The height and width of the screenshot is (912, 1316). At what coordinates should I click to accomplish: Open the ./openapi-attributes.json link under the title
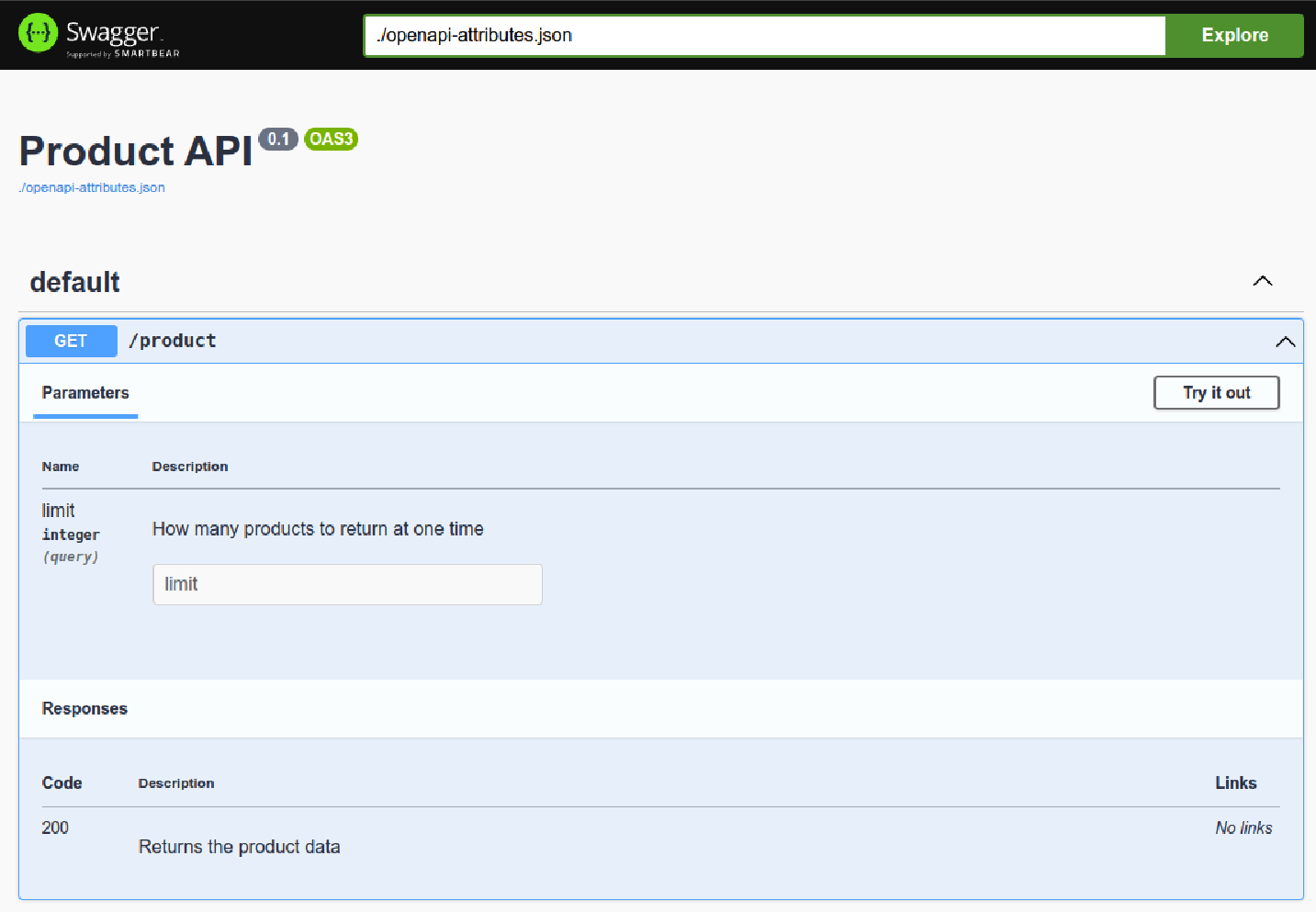tap(92, 187)
